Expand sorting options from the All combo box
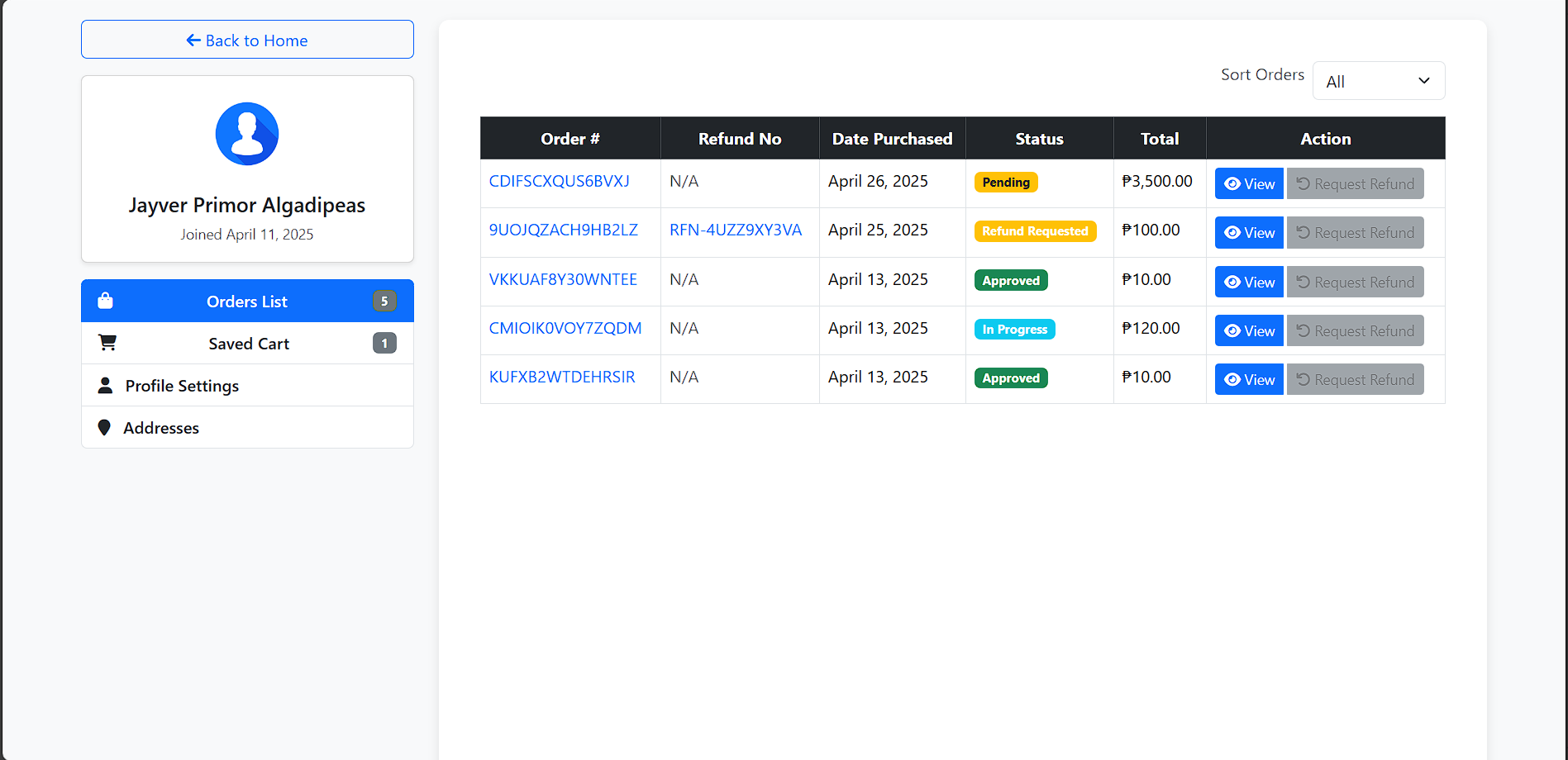 point(1377,80)
